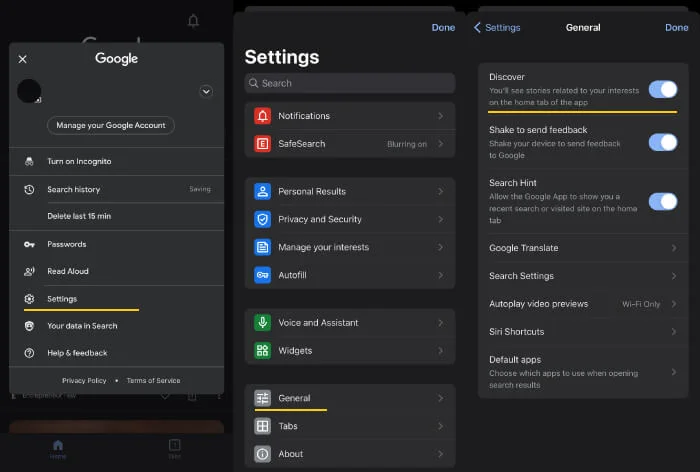The width and height of the screenshot is (700, 472).
Task: Toggle the Search Hint switch
Action: pos(662,201)
